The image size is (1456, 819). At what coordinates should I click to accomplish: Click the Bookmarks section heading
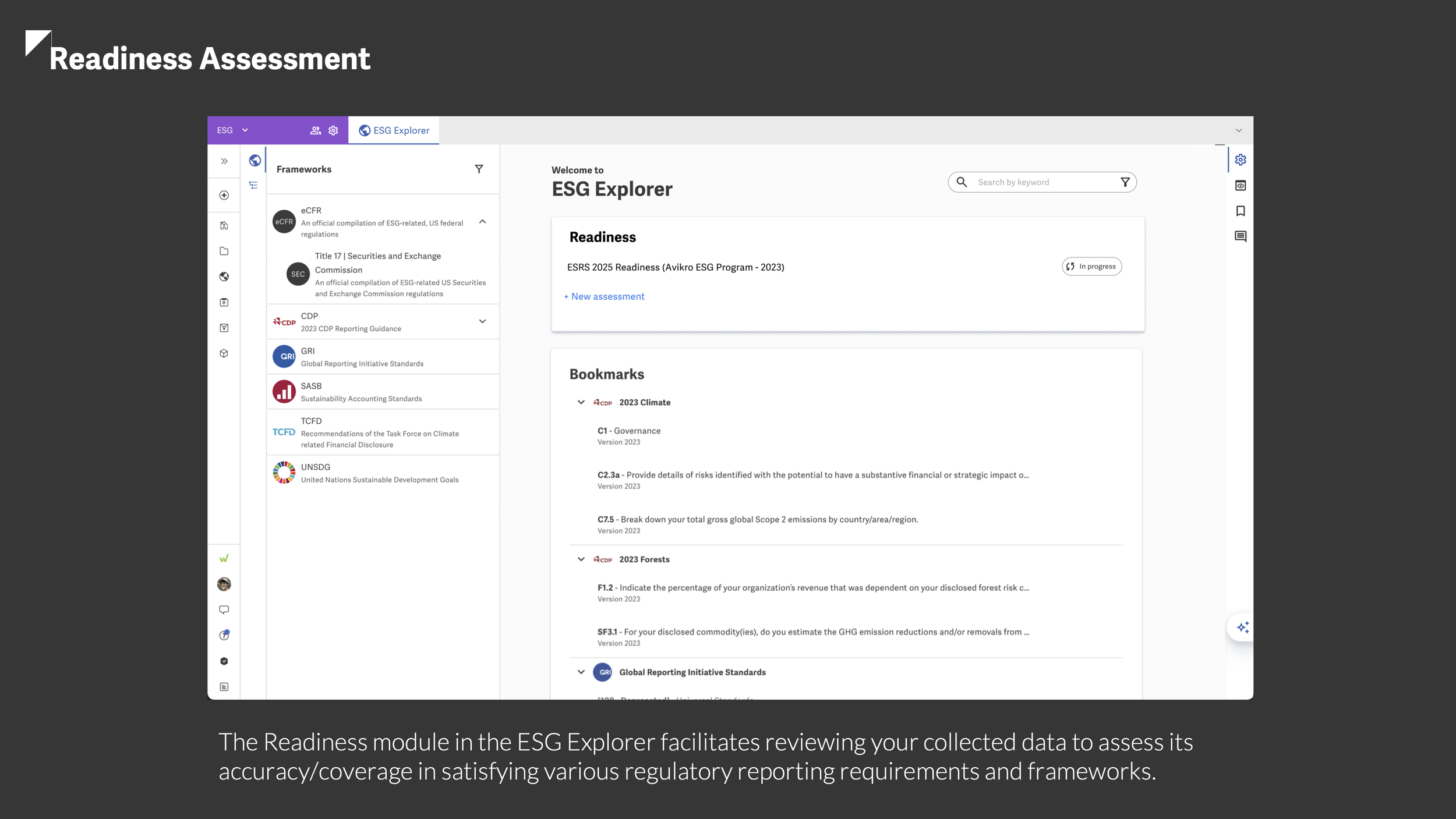tap(606, 374)
